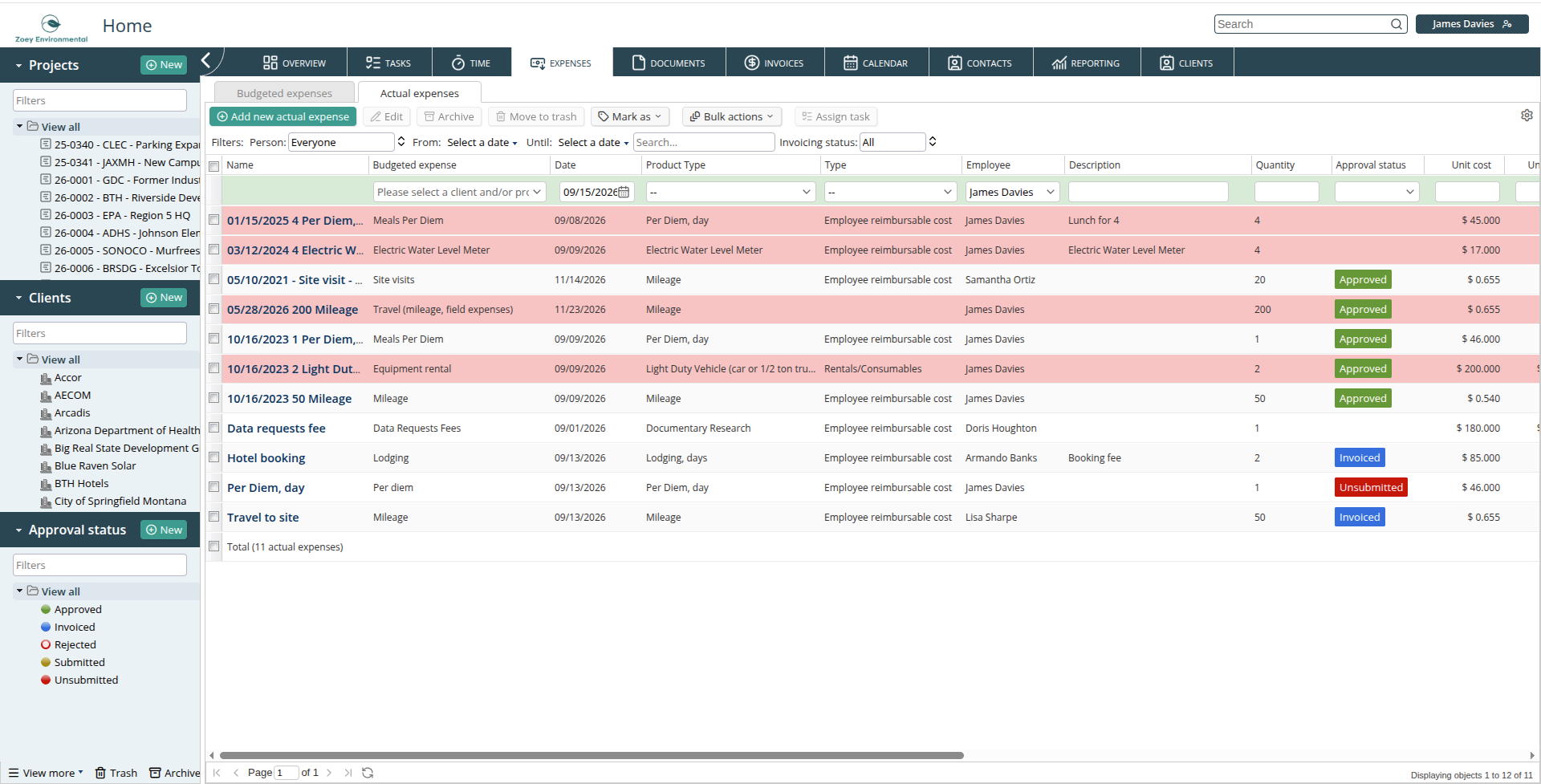Select the Approved green status dot
Screen dimensions: 1541x784
tap(46, 609)
